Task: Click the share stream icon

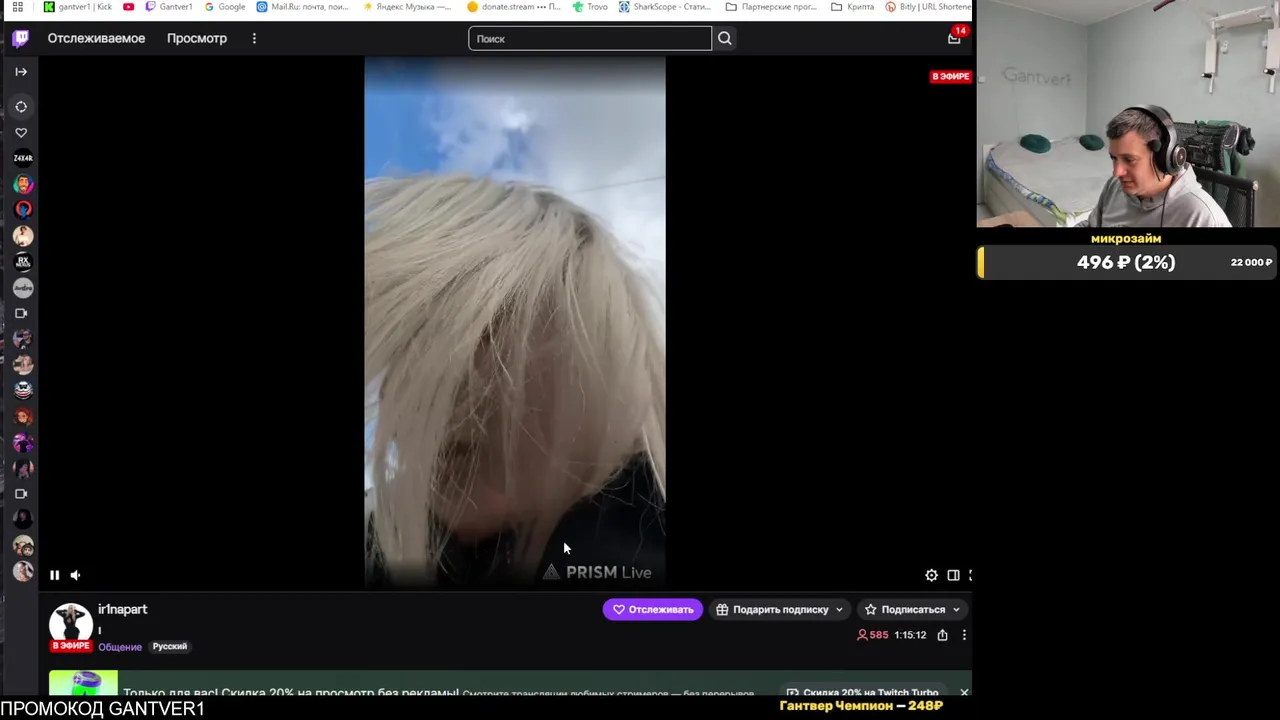Action: [942, 635]
